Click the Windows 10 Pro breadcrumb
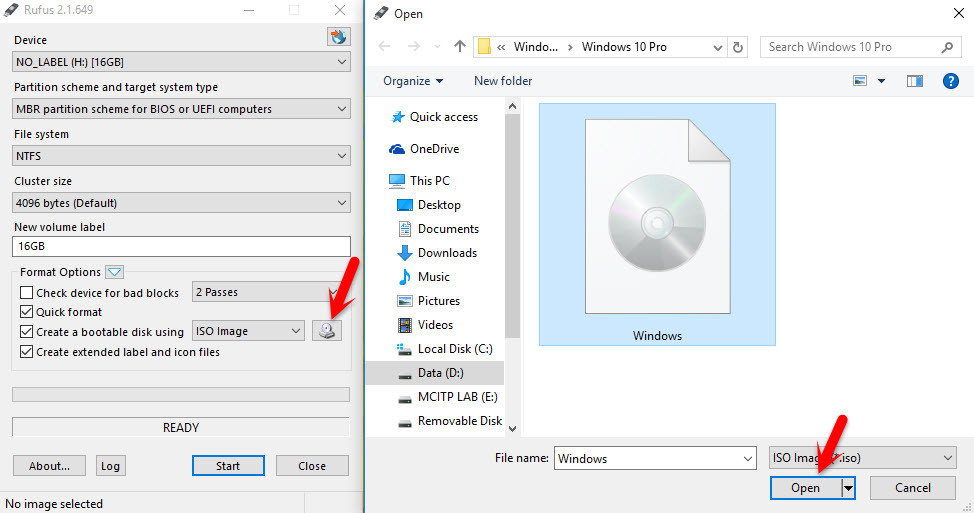Viewport: 974px width, 513px height. 624,47
